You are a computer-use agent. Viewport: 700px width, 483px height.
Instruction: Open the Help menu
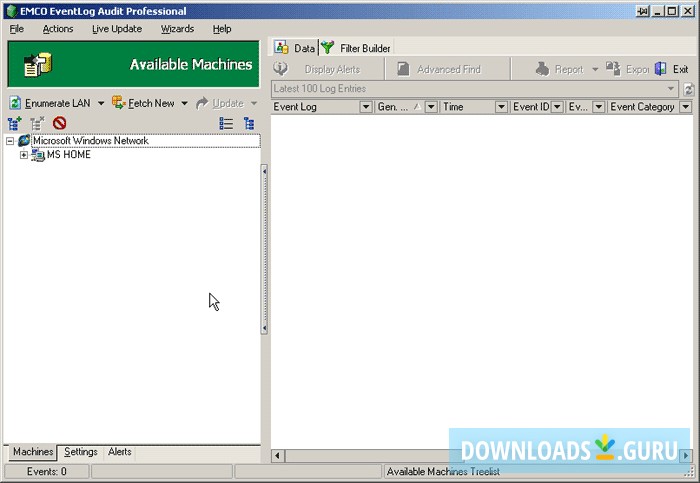click(x=221, y=29)
